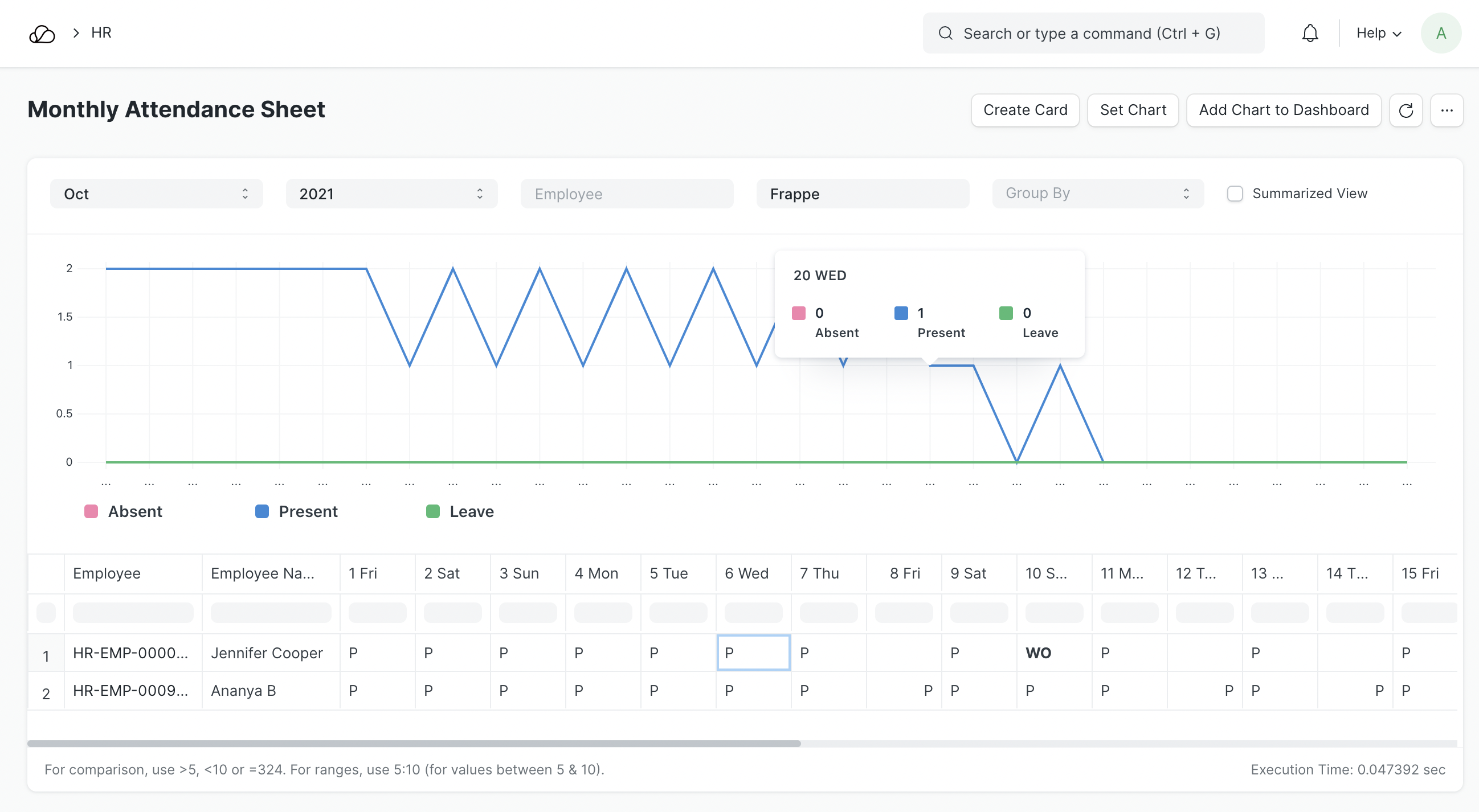Enable the Summarized View checkbox
The image size is (1479, 812).
[x=1235, y=194]
